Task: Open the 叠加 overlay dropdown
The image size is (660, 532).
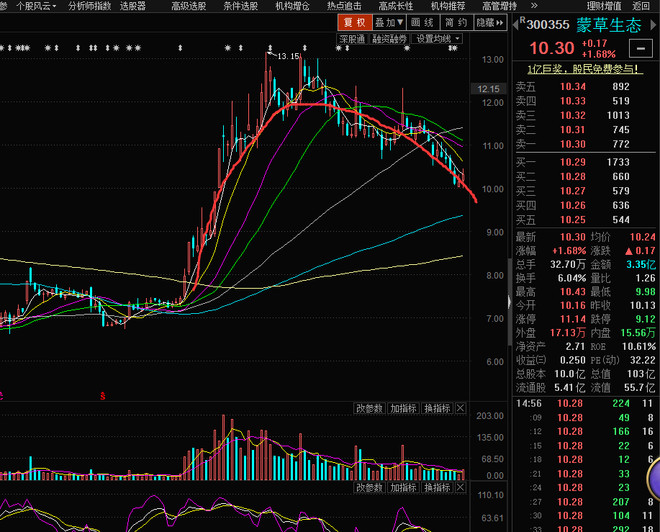Action: [x=389, y=22]
